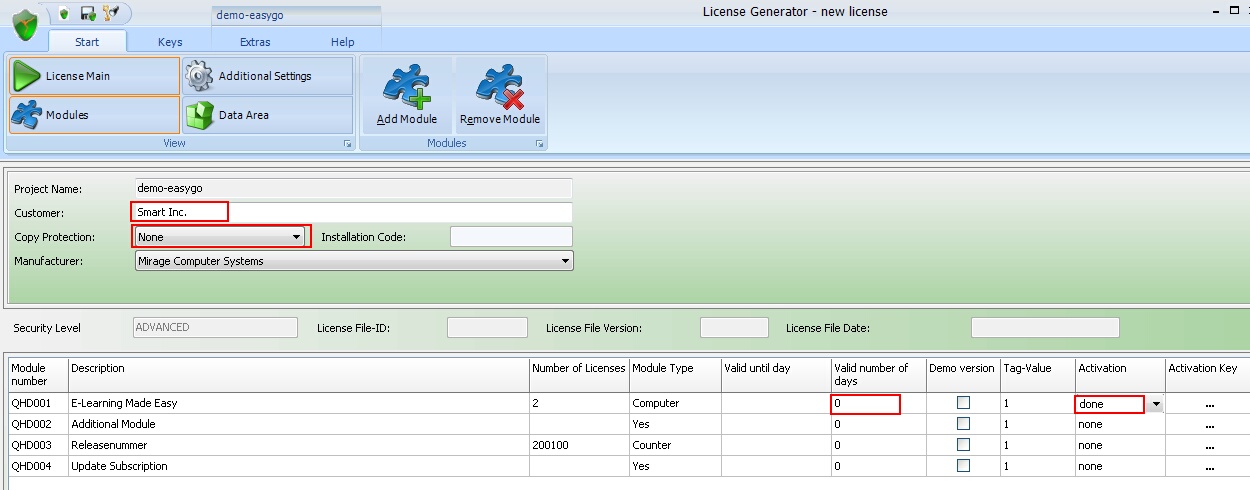Switch to the Keys ribbon tab
Viewport: 1250px width, 490px height.
click(x=170, y=42)
